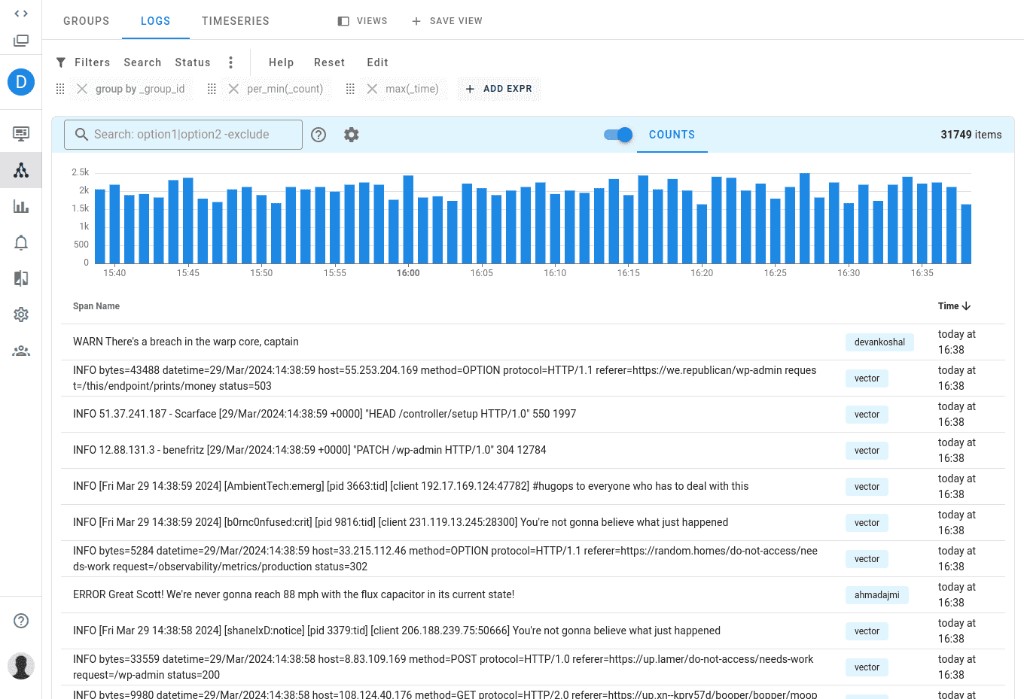Image resolution: width=1024 pixels, height=699 pixels.
Task: Click the question-mark help icon next to search
Action: pos(318,133)
